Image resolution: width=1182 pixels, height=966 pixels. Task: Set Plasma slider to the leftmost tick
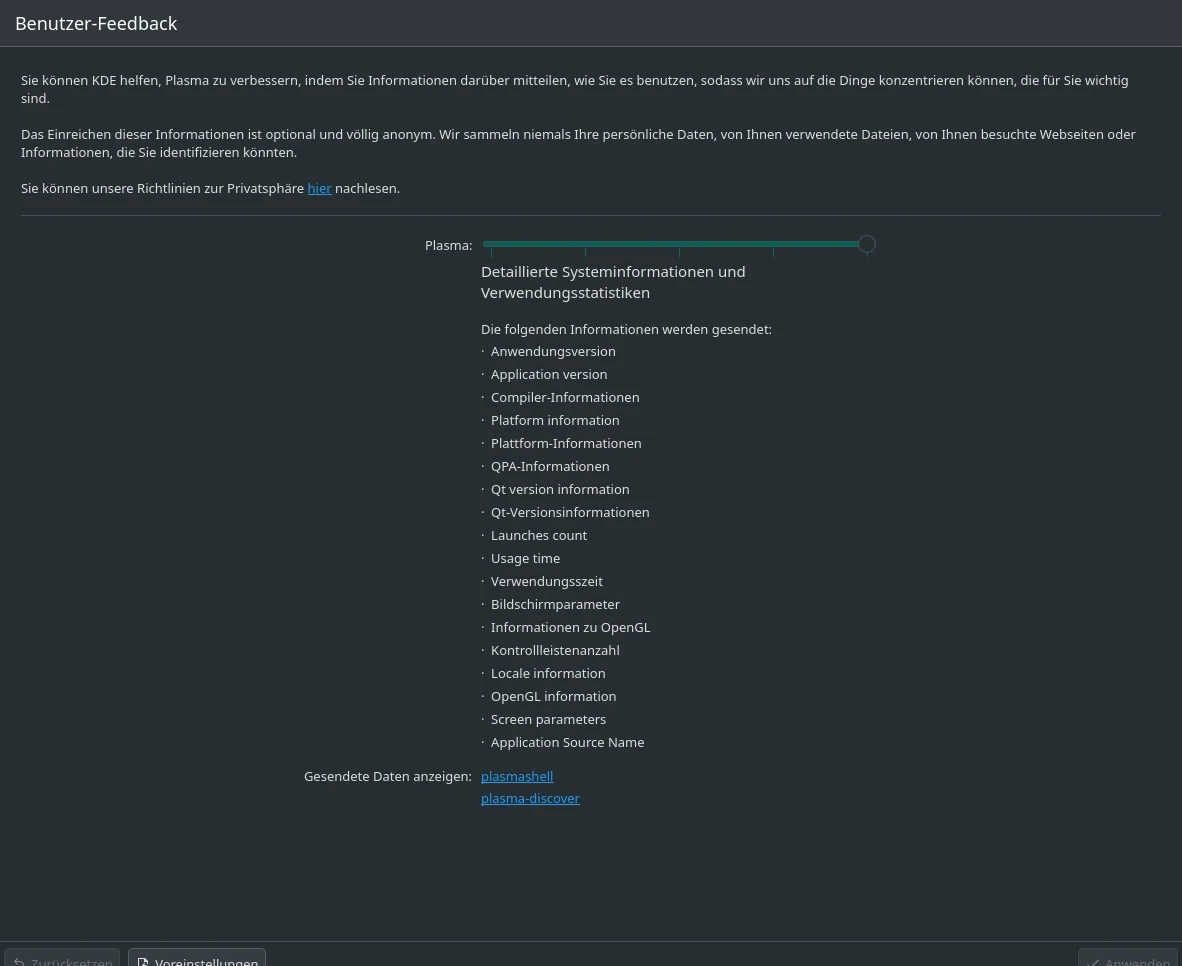491,244
